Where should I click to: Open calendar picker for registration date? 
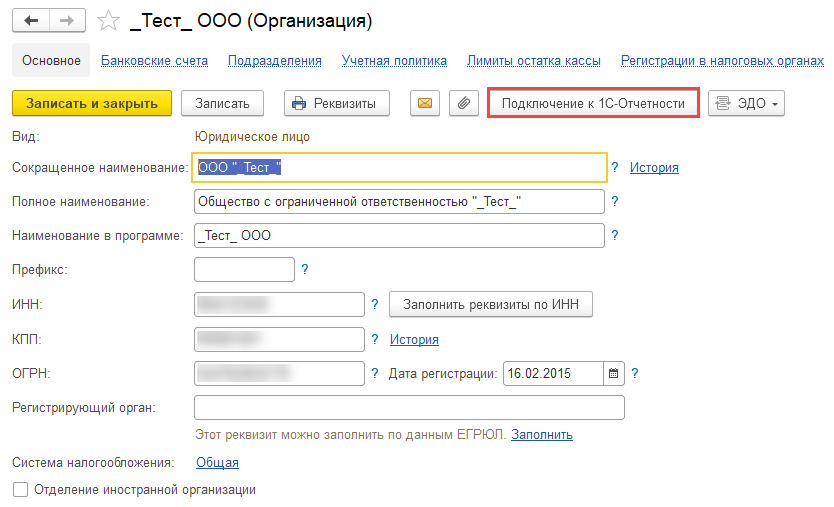pyautogui.click(x=614, y=373)
